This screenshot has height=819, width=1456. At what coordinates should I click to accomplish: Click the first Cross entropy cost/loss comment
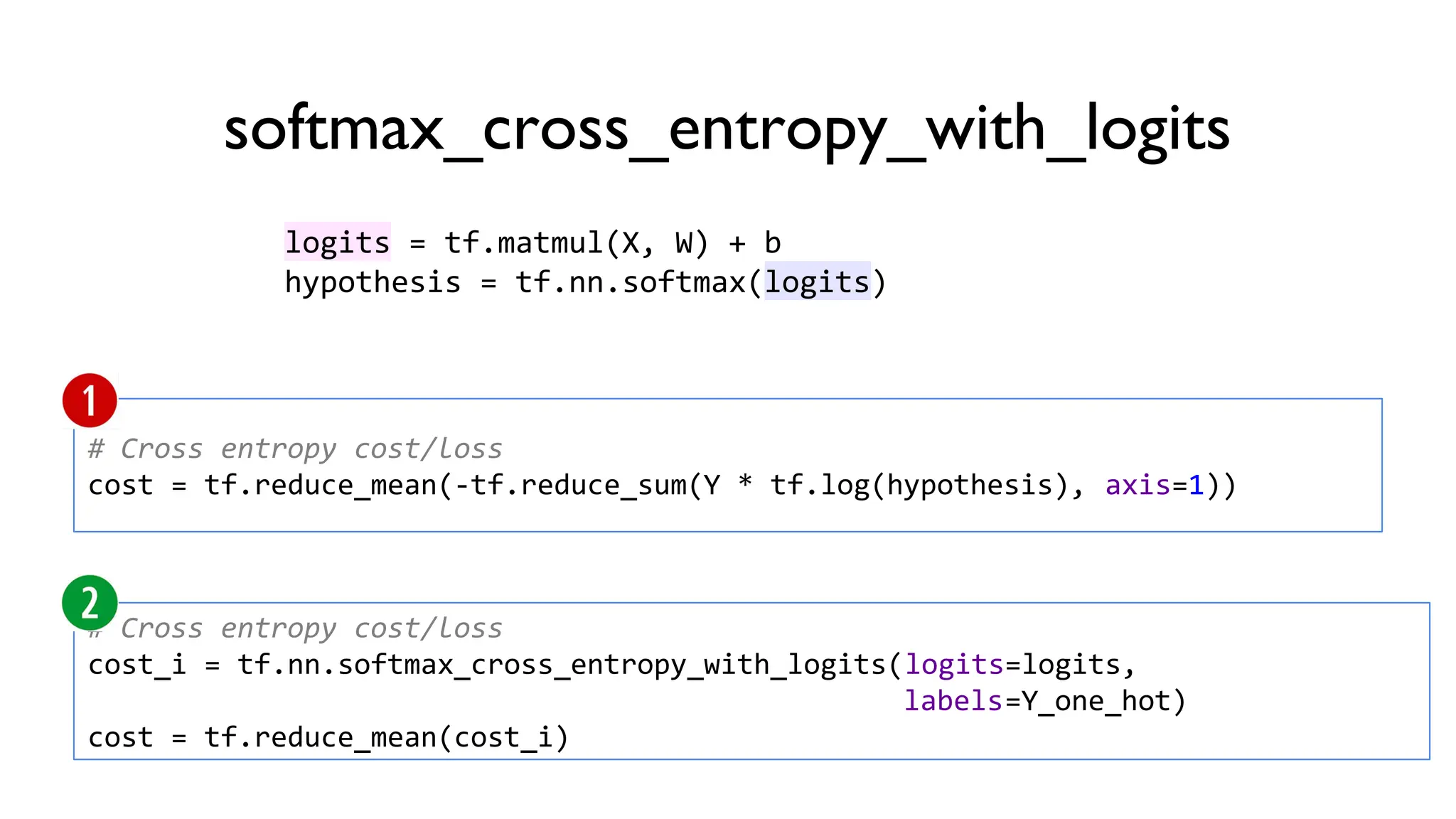[295, 449]
